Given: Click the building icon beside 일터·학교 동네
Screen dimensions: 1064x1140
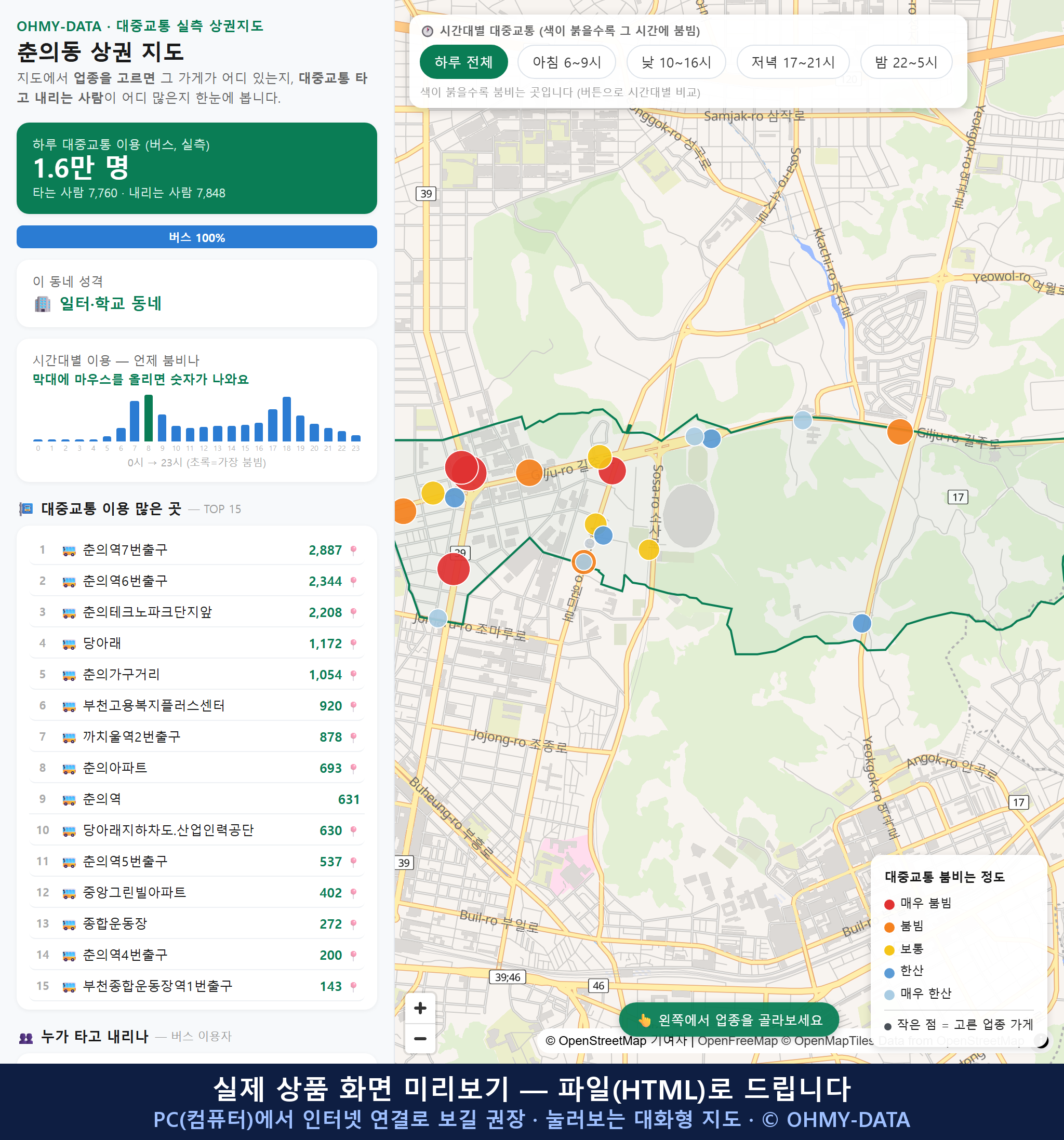Looking at the screenshot, I should [x=43, y=304].
